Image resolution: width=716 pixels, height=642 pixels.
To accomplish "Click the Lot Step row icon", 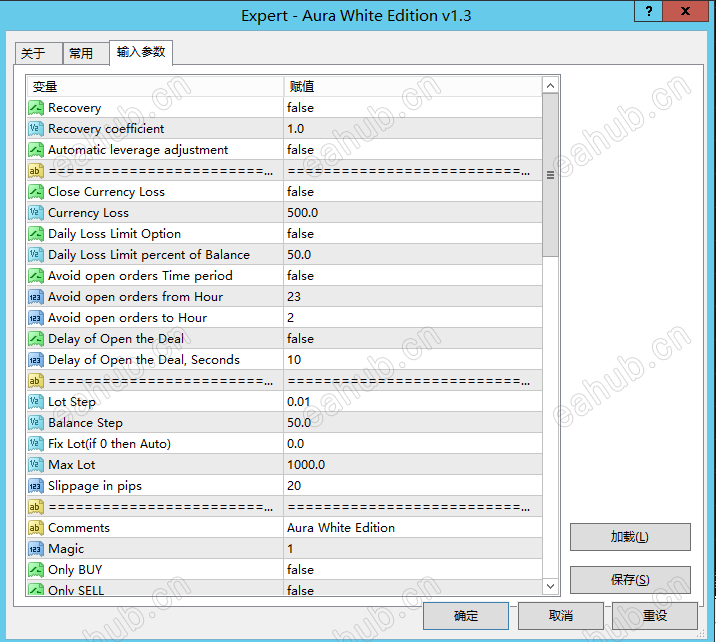I will pyautogui.click(x=36, y=402).
